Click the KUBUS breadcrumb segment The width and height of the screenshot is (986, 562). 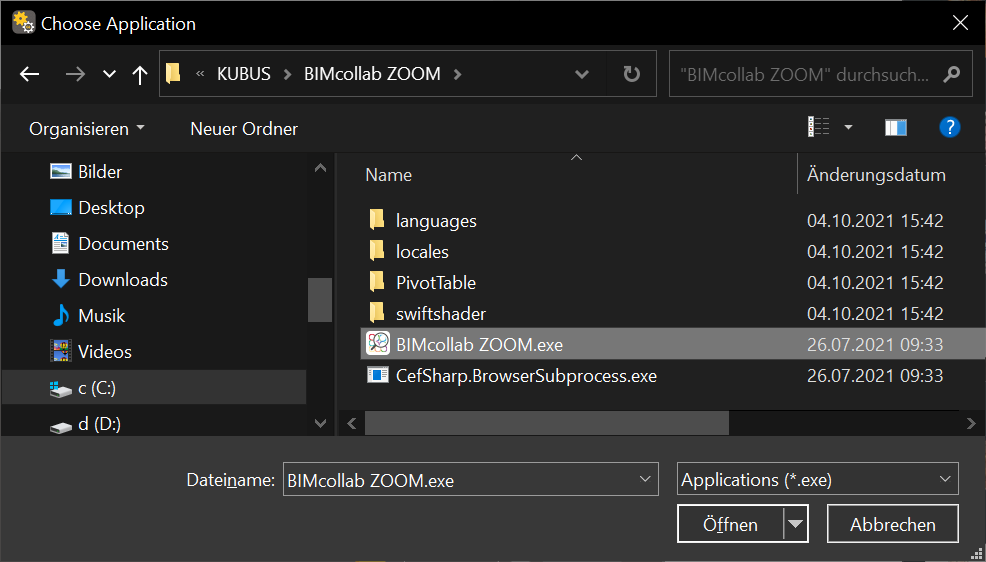click(x=243, y=74)
